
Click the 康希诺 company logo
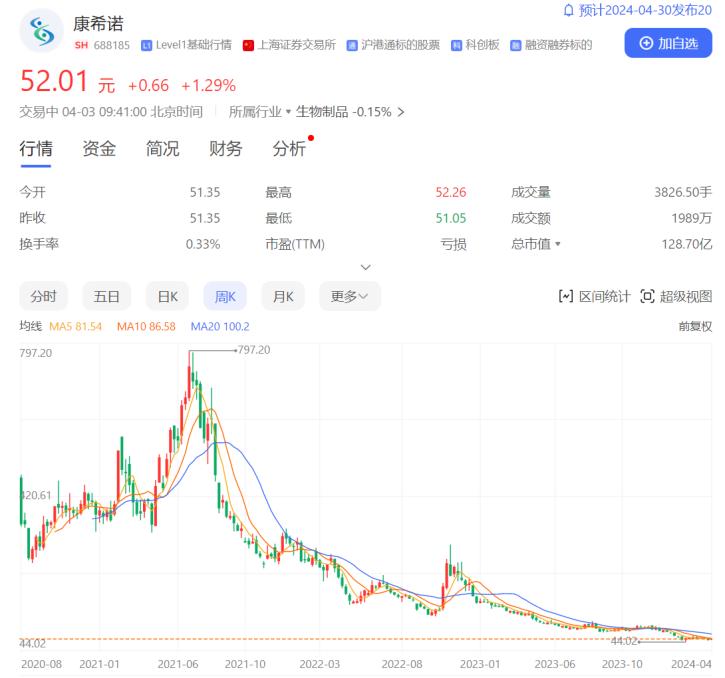(x=42, y=31)
